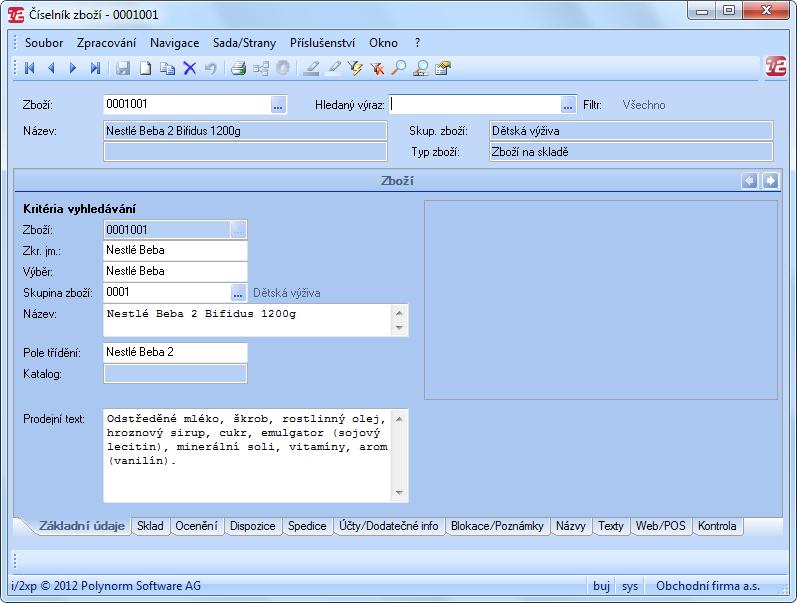The width and height of the screenshot is (797, 603).
Task: Open the ? help menu
Action: [417, 43]
